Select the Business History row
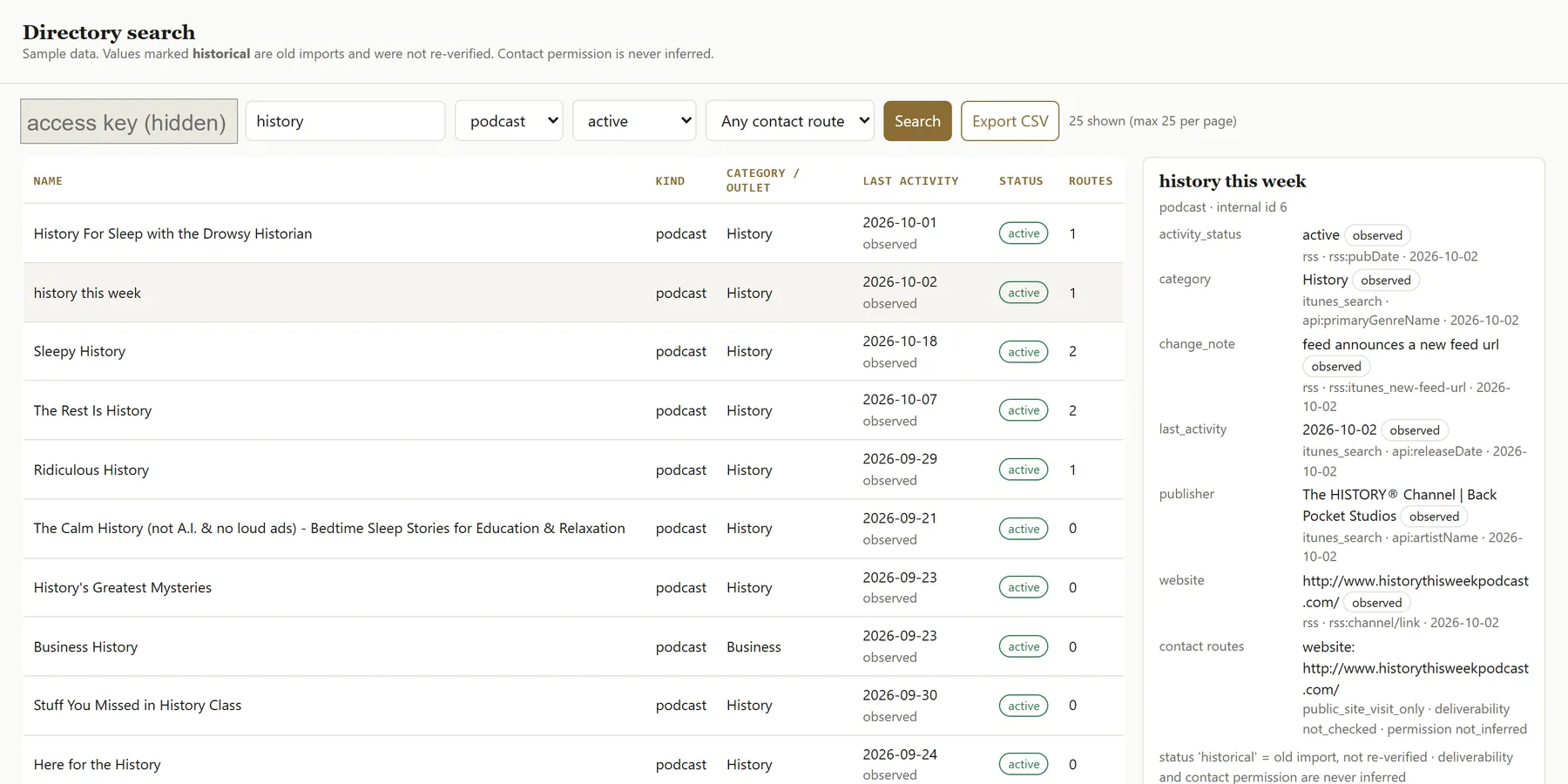The height and width of the screenshot is (784, 1568). pyautogui.click(x=573, y=646)
